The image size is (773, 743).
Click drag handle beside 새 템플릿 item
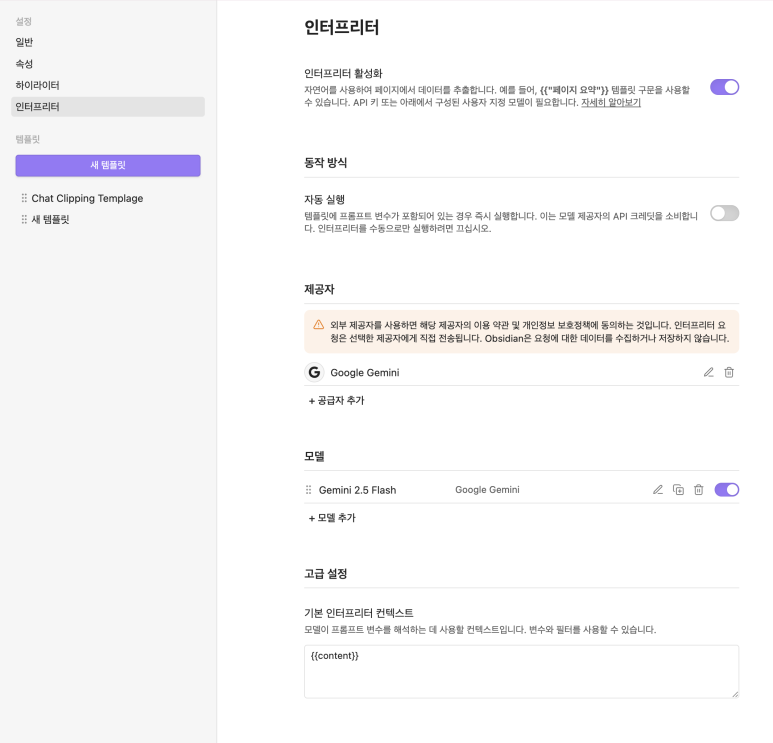24,219
